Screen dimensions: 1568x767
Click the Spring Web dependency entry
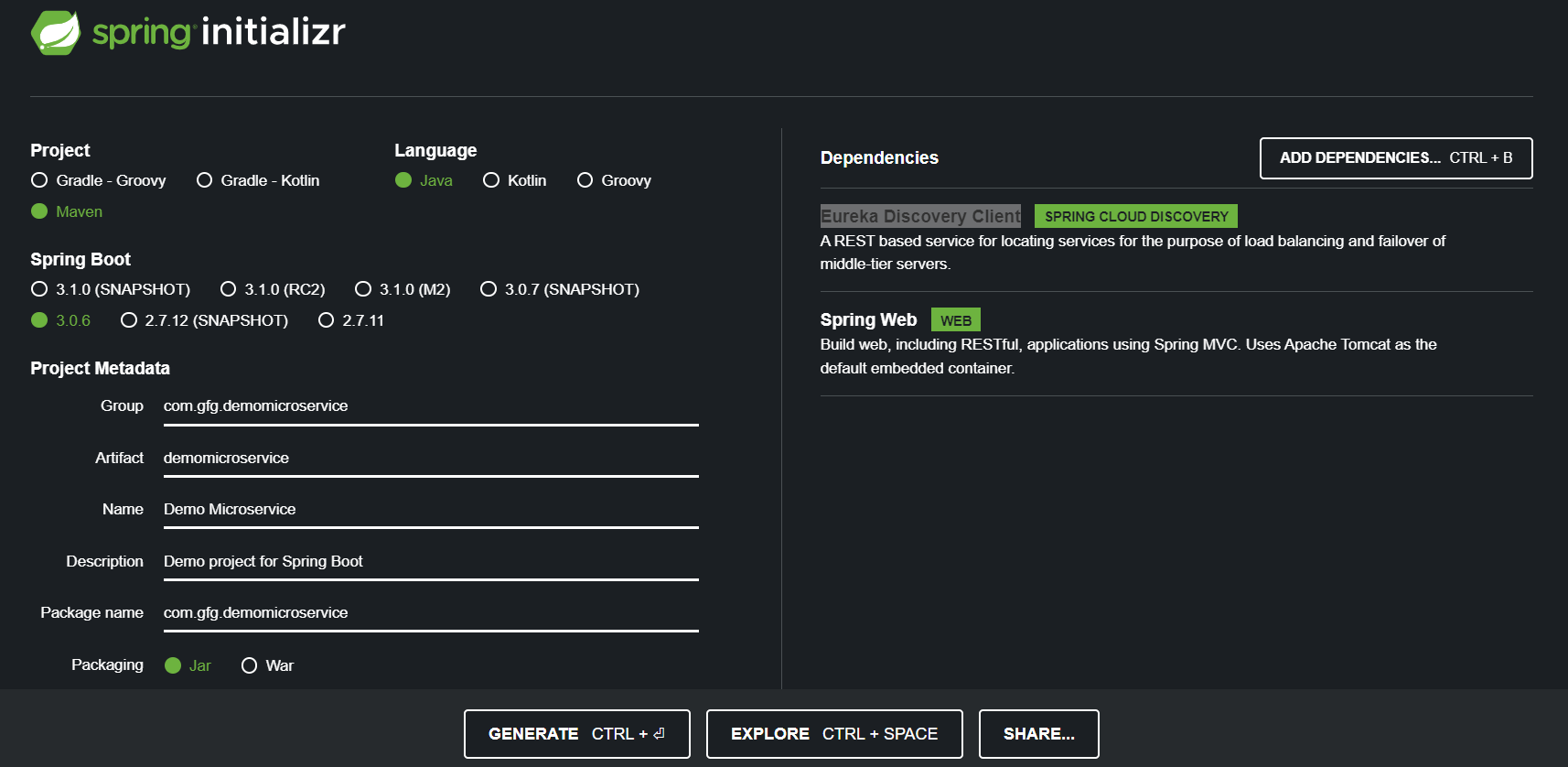pos(868,319)
